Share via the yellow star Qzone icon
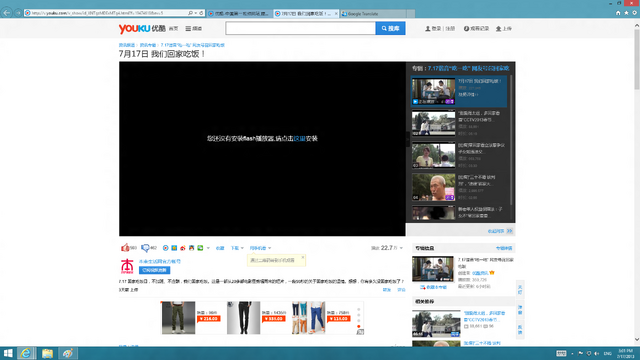This screenshot has height=360, width=640. pos(174,248)
